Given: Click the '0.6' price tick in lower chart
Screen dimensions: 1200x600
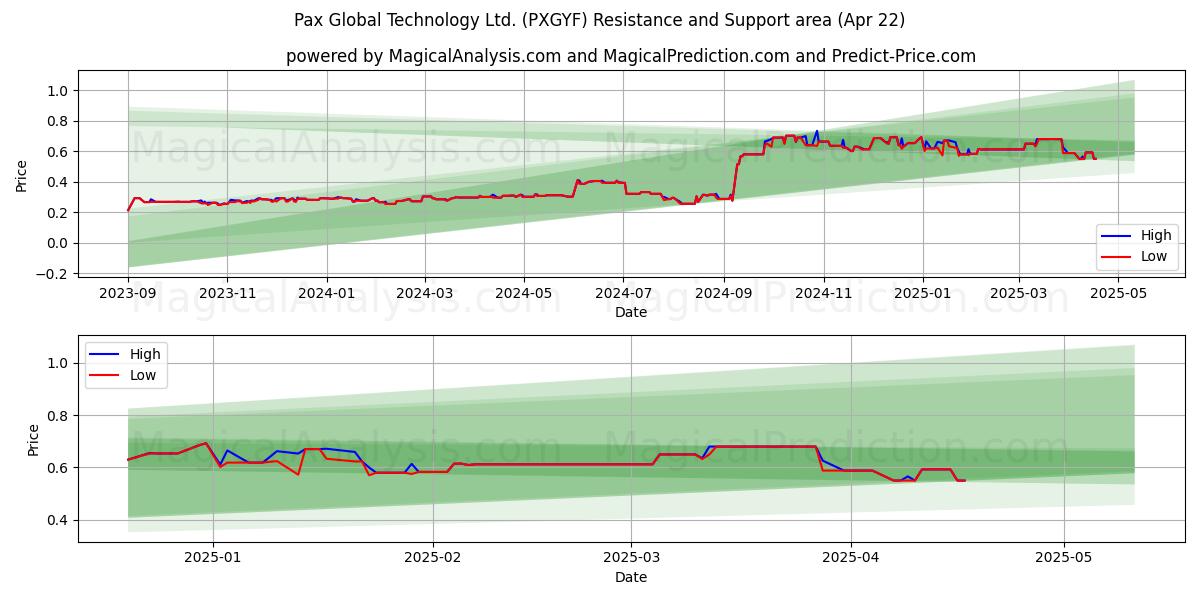Looking at the screenshot, I should click(59, 468).
